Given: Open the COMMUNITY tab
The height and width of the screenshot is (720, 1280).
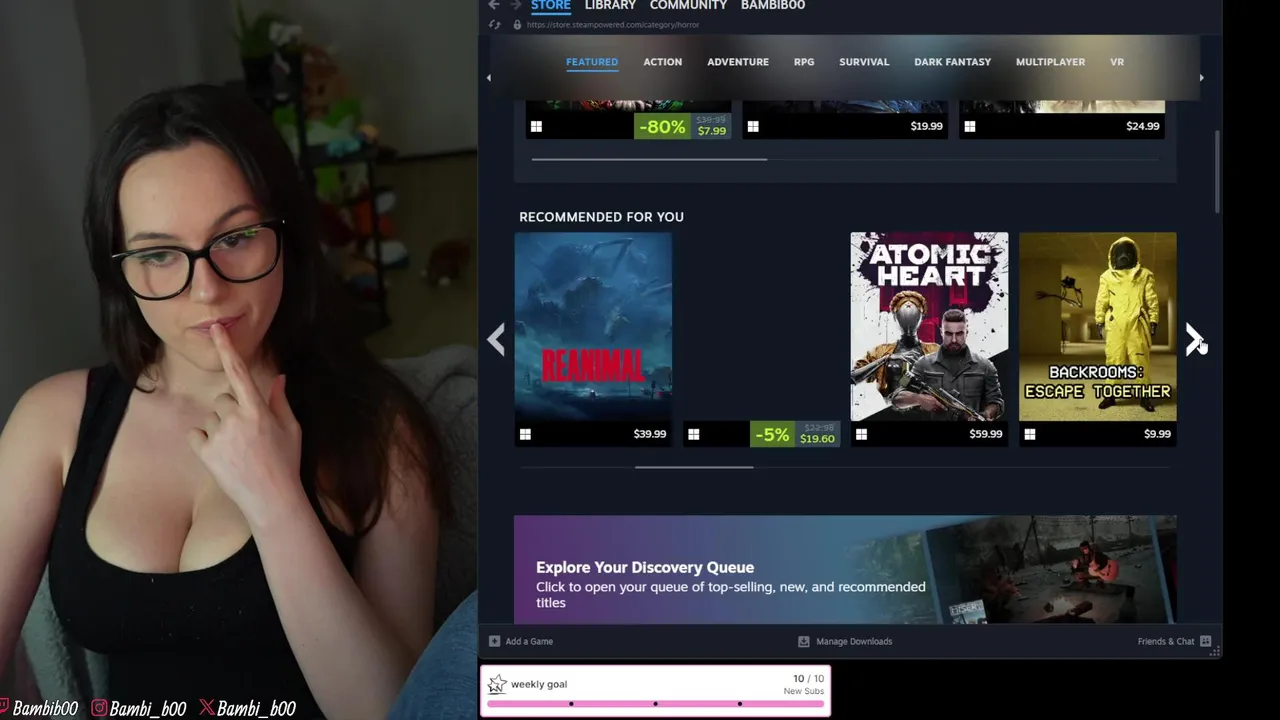Looking at the screenshot, I should click(688, 6).
